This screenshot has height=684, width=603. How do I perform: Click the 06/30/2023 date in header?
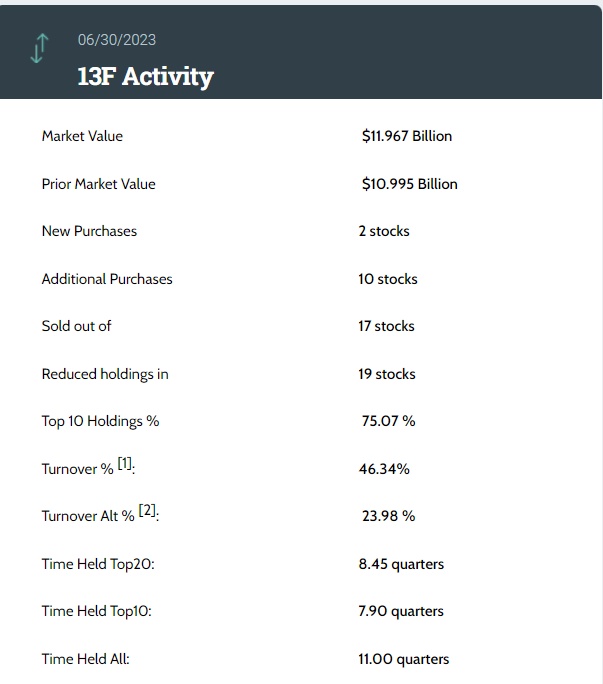[117, 40]
